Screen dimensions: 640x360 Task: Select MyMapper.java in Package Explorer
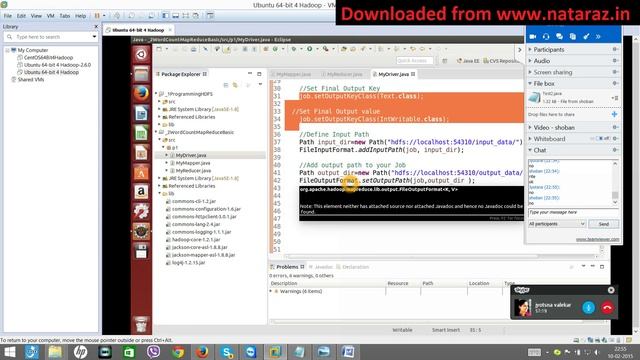click(x=193, y=163)
